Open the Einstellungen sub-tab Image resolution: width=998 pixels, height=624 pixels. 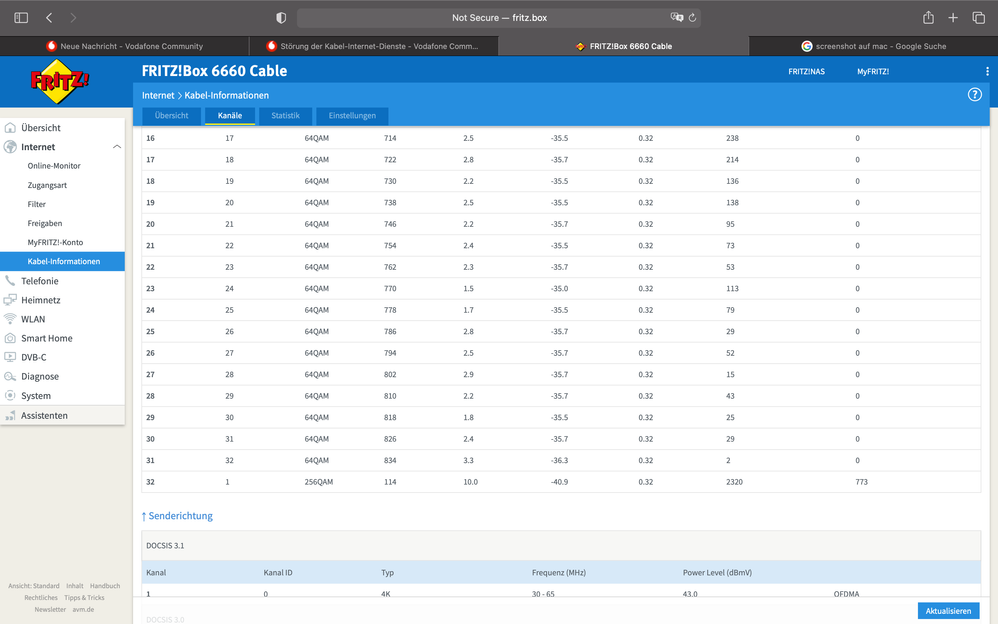pyautogui.click(x=352, y=116)
